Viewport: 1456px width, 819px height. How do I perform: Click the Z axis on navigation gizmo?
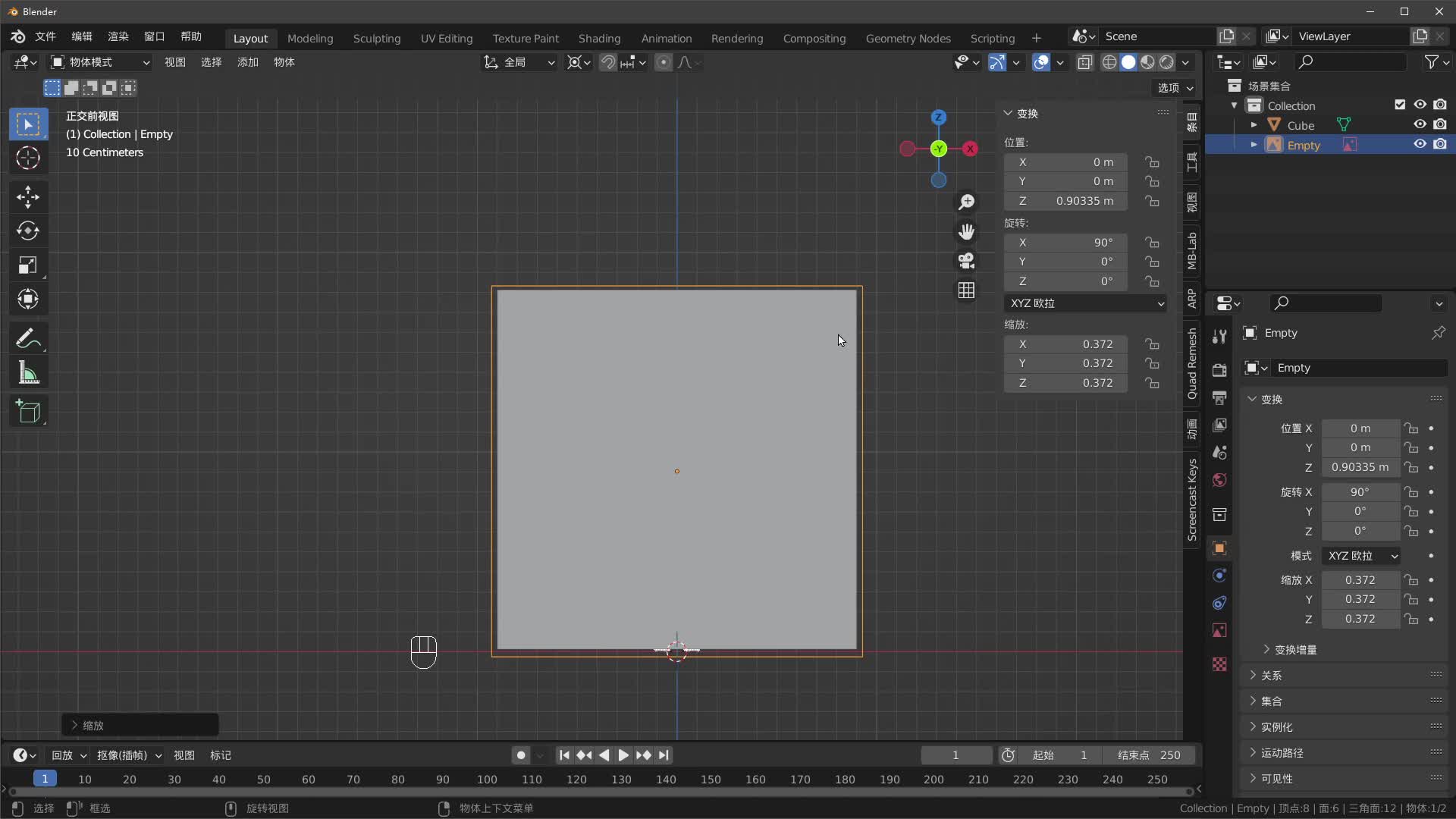click(939, 117)
